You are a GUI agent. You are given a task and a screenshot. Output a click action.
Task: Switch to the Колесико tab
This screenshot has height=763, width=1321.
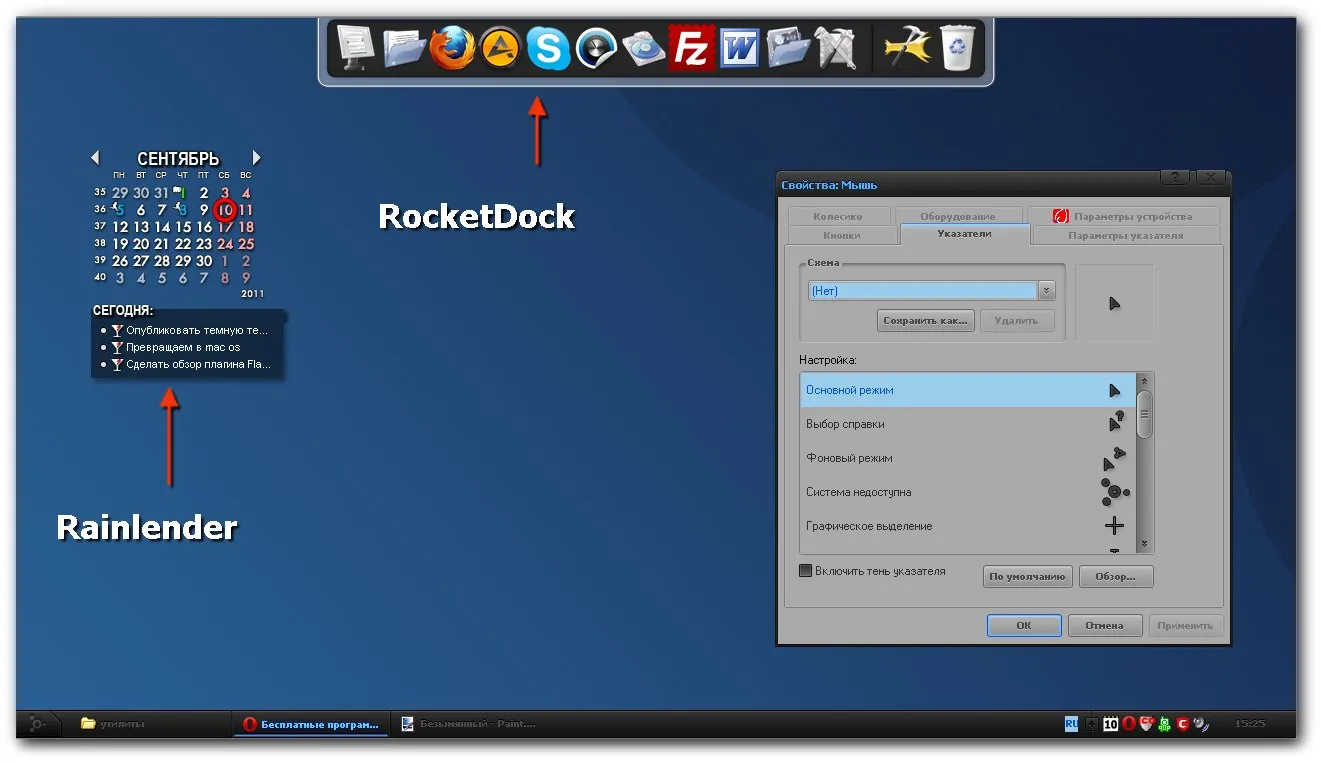838,216
